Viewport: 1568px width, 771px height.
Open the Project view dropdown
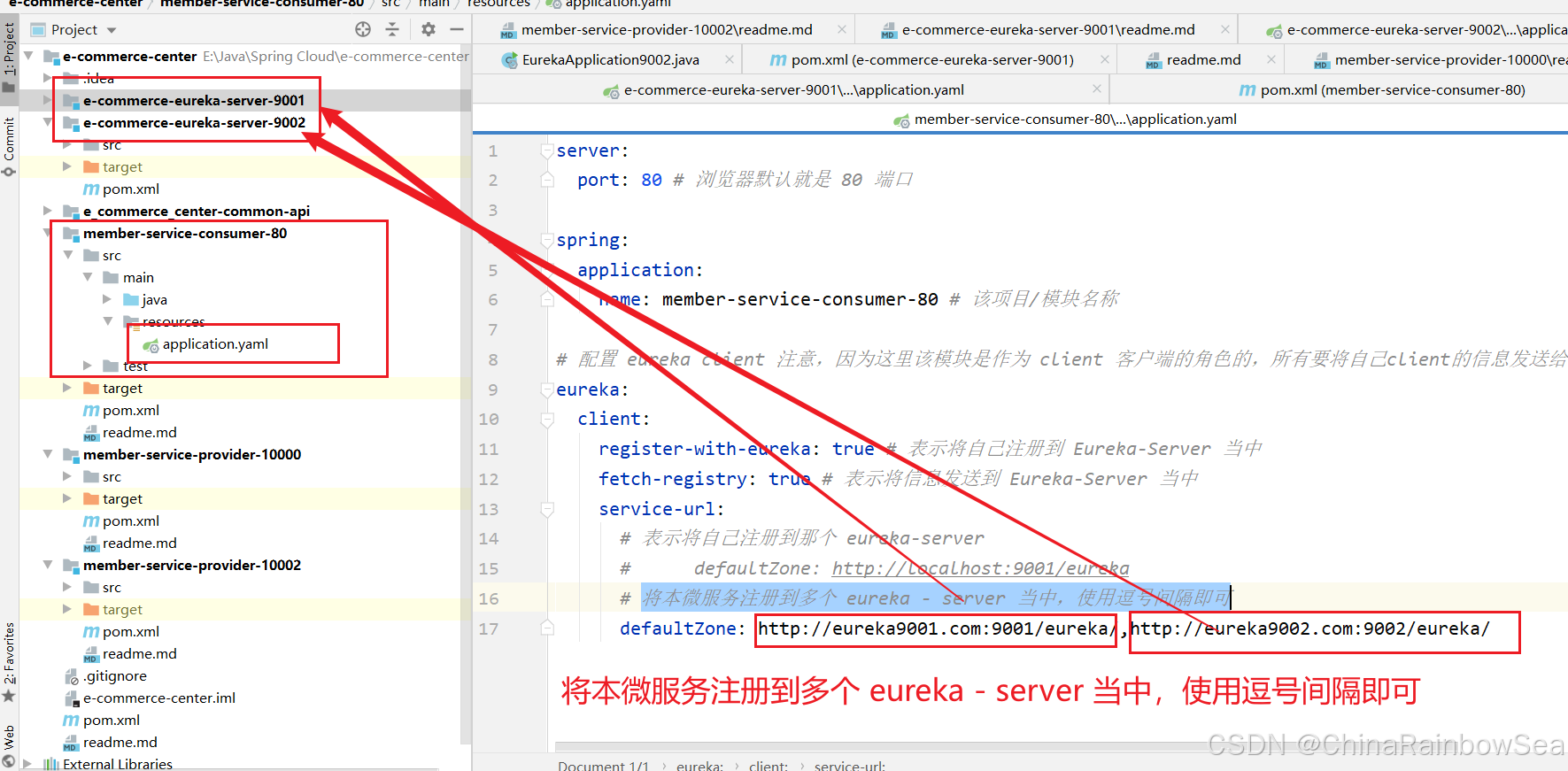coord(74,29)
